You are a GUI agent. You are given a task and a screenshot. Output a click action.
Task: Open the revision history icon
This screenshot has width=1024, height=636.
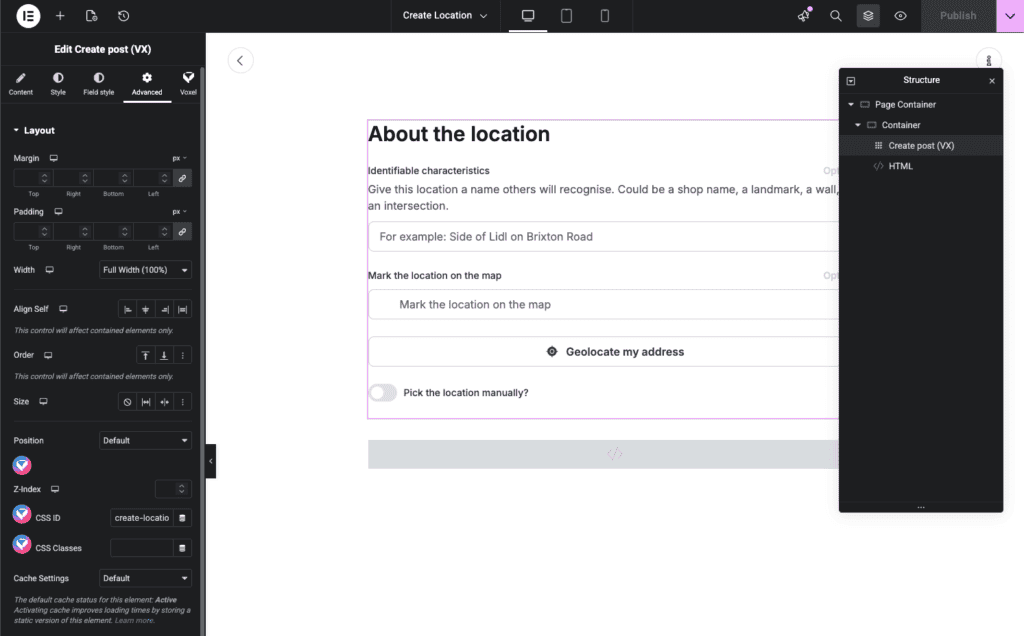[123, 16]
